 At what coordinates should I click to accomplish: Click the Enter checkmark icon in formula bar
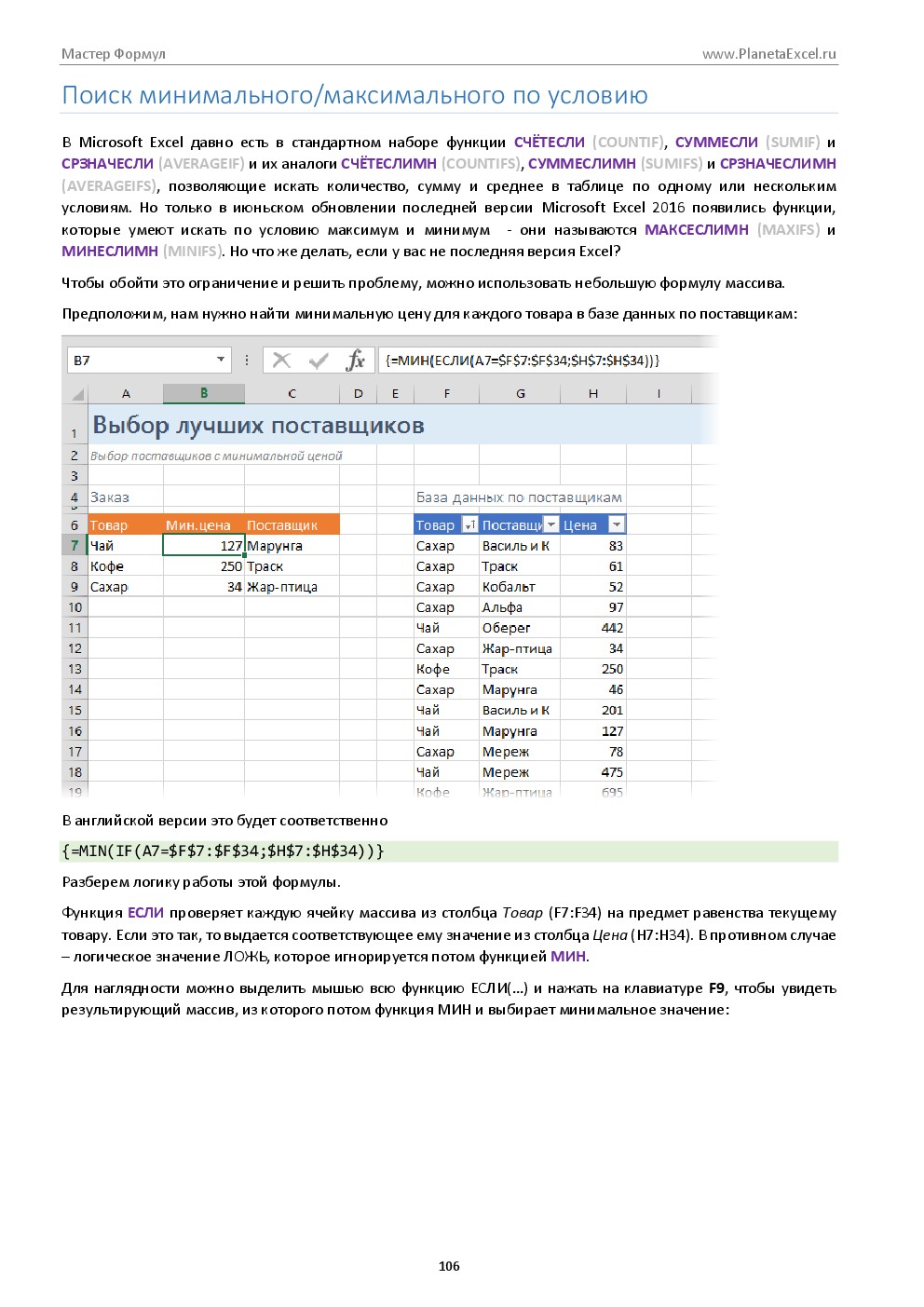319,361
